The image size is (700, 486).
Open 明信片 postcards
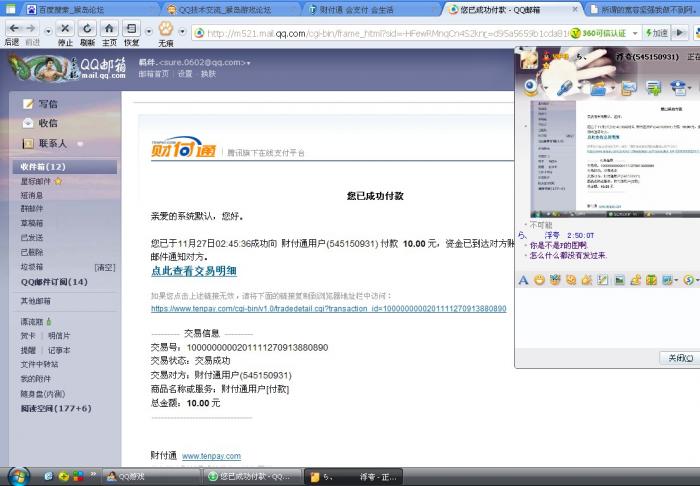[59, 336]
